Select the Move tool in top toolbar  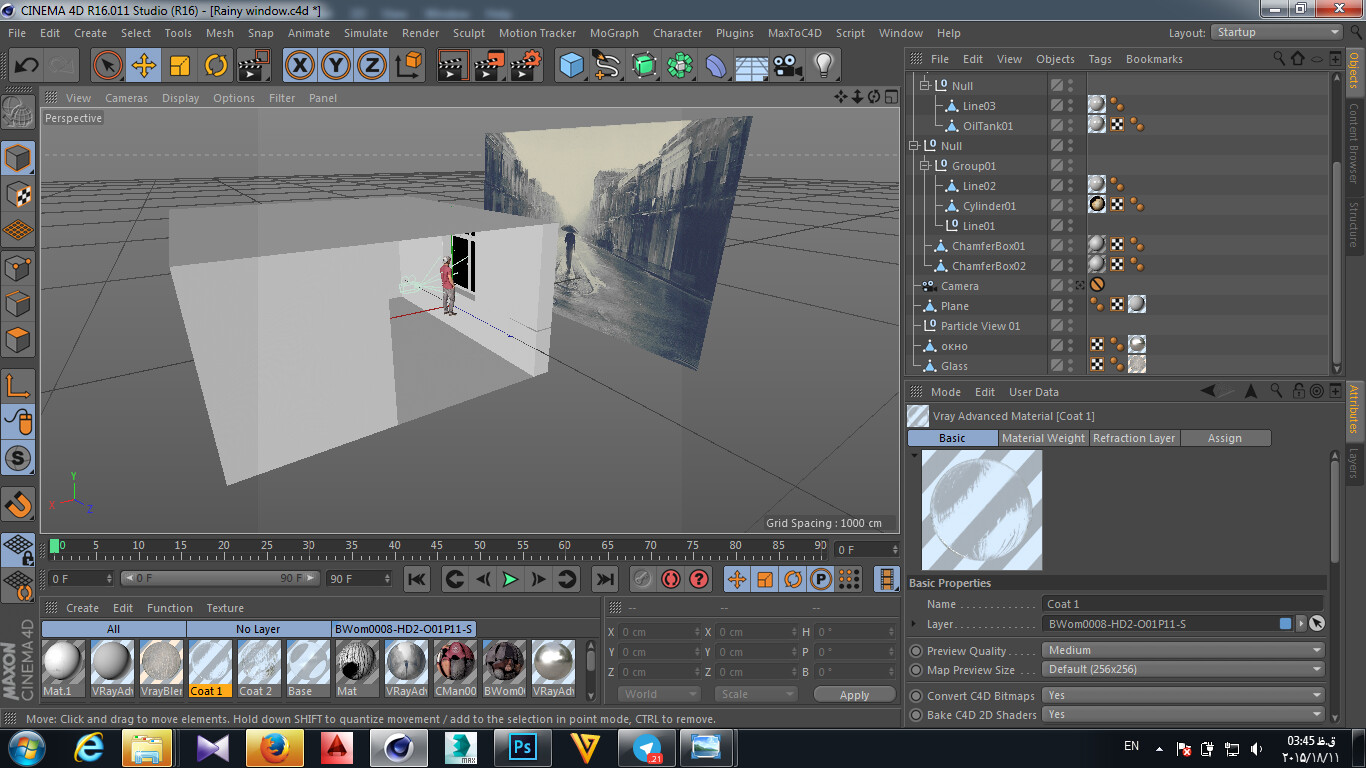click(x=144, y=66)
